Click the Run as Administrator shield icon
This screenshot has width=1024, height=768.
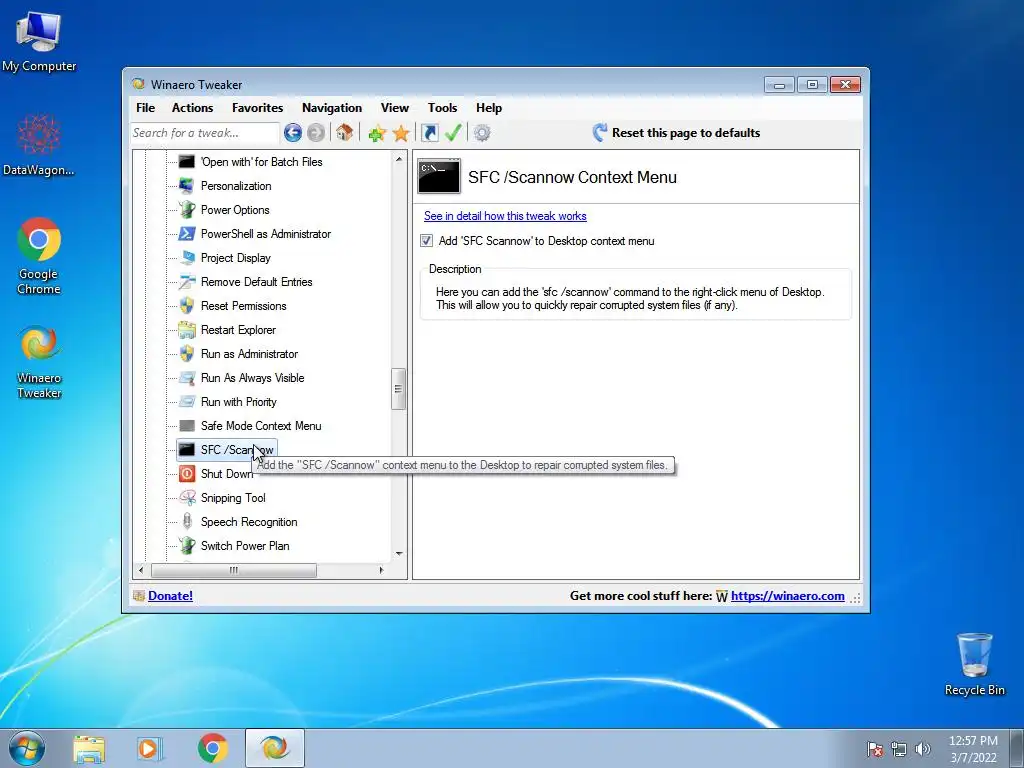point(187,353)
